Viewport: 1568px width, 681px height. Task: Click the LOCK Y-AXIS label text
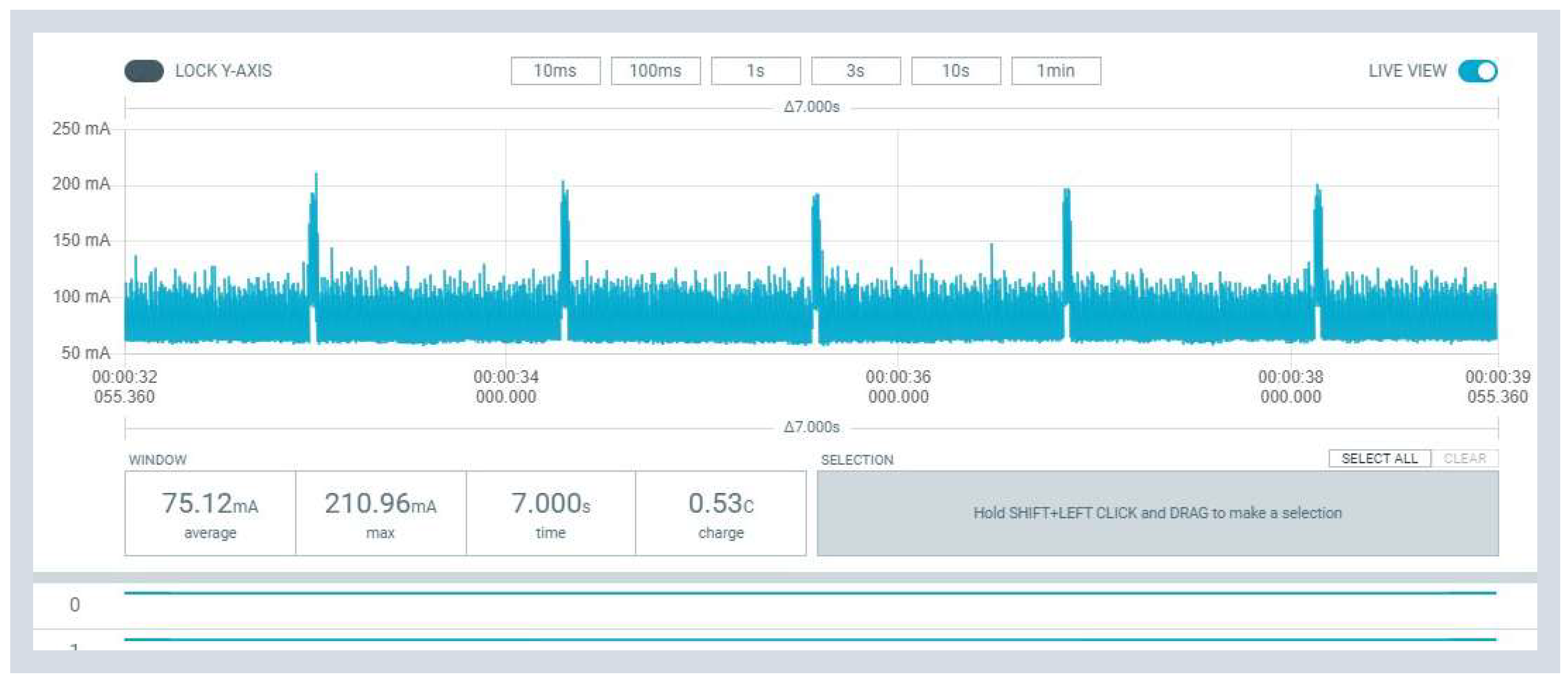coord(223,71)
